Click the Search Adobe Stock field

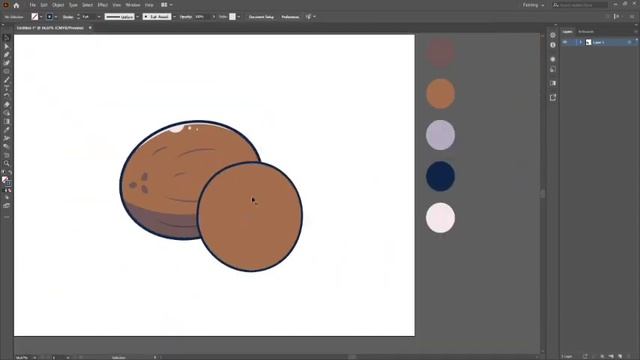pos(580,5)
